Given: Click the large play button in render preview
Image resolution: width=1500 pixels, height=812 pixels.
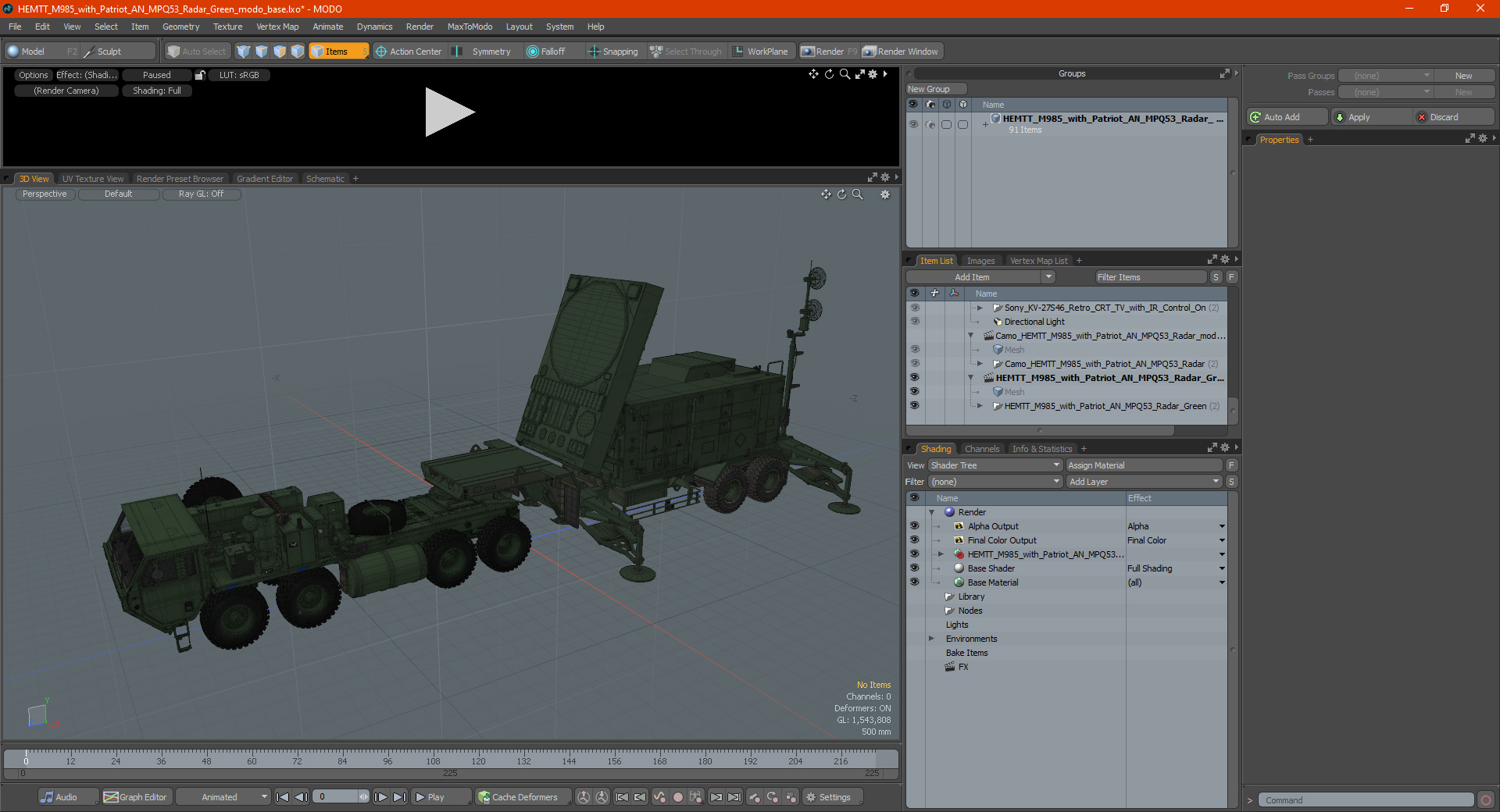Looking at the screenshot, I should tap(449, 112).
